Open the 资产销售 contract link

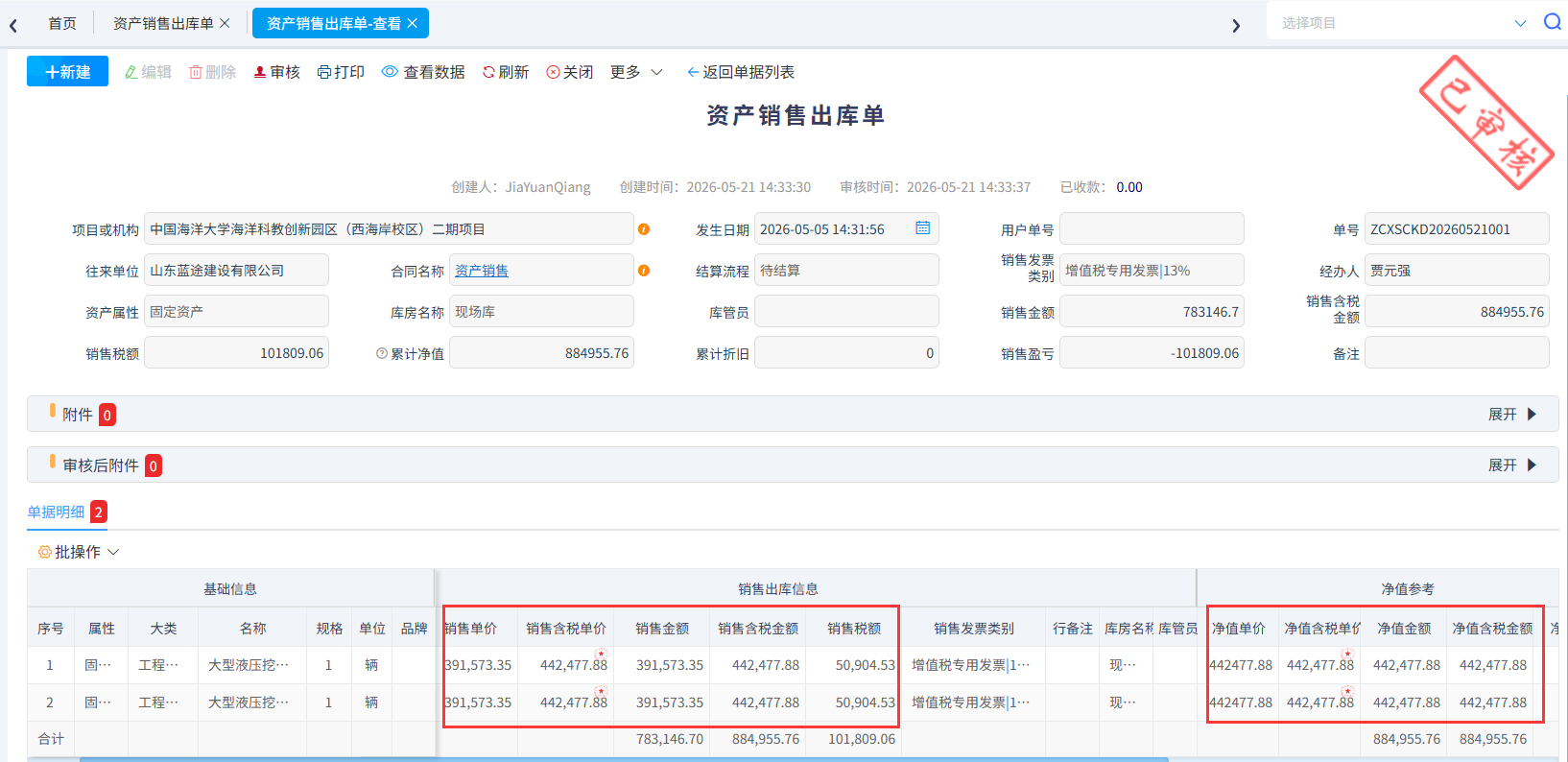(482, 271)
